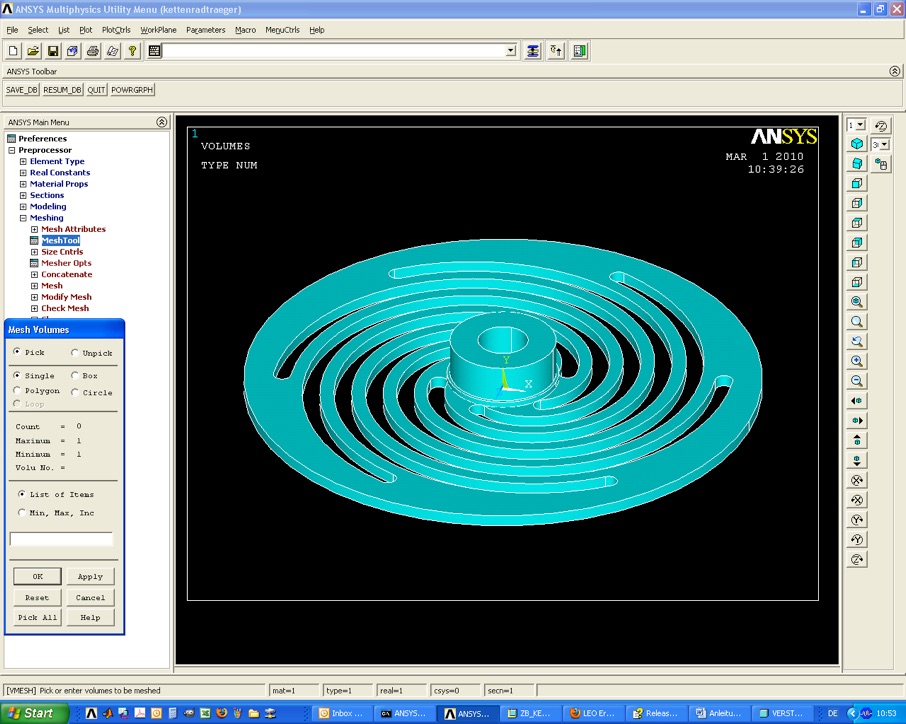Pan the model down with arrow icon
This screenshot has height=724, width=906.
[x=857, y=460]
